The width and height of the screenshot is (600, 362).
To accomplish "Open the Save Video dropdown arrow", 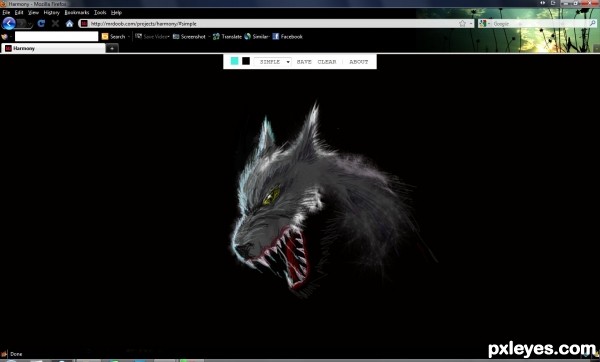I will pyautogui.click(x=168, y=36).
